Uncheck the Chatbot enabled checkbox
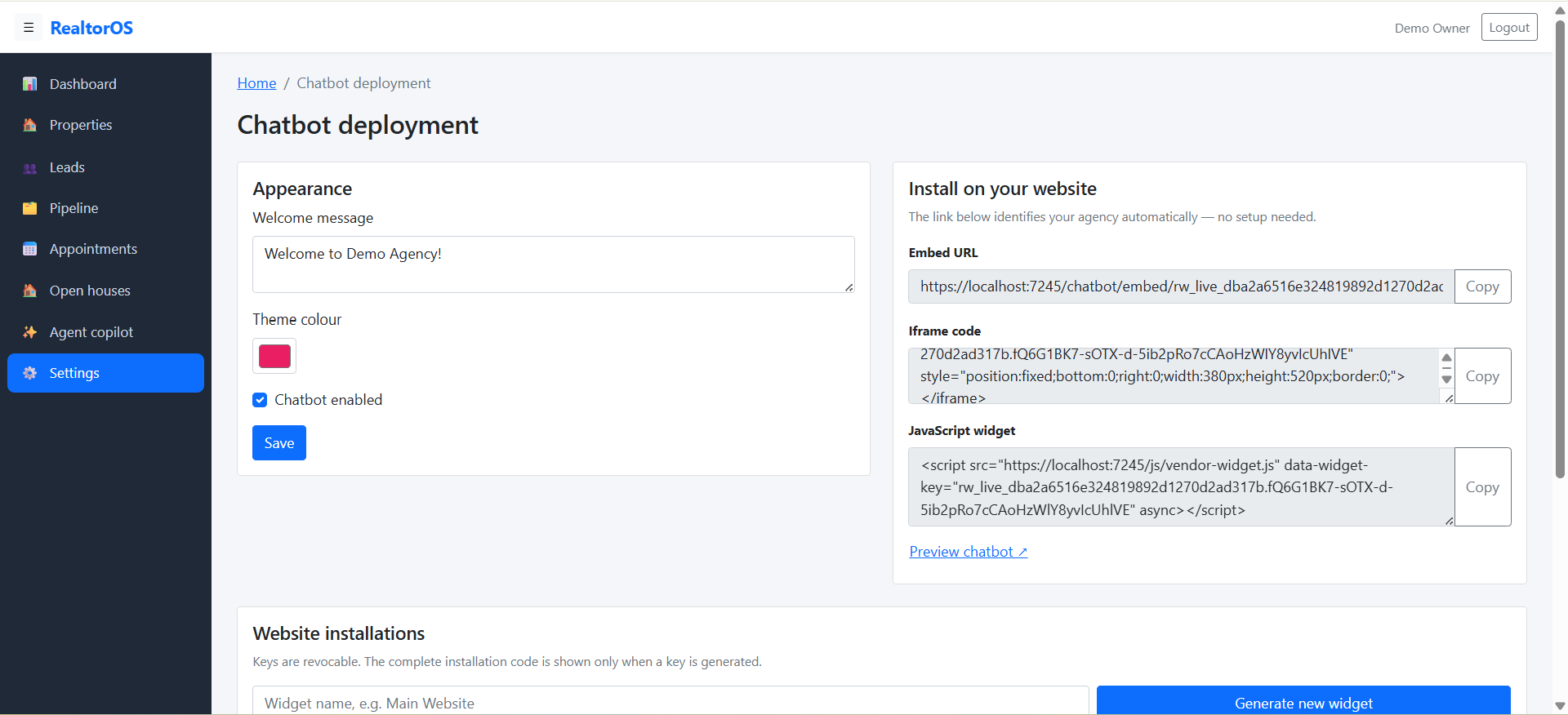The height and width of the screenshot is (715, 1568). tap(260, 400)
